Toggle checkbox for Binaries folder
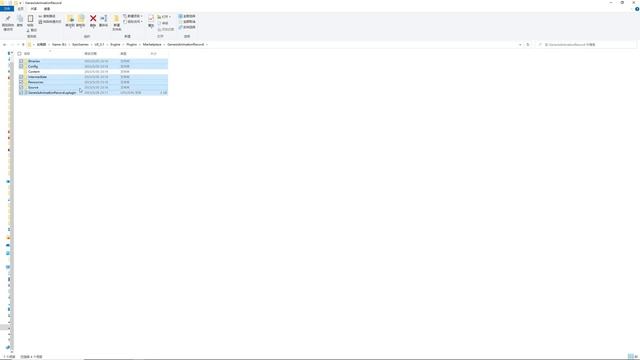 pos(21,61)
